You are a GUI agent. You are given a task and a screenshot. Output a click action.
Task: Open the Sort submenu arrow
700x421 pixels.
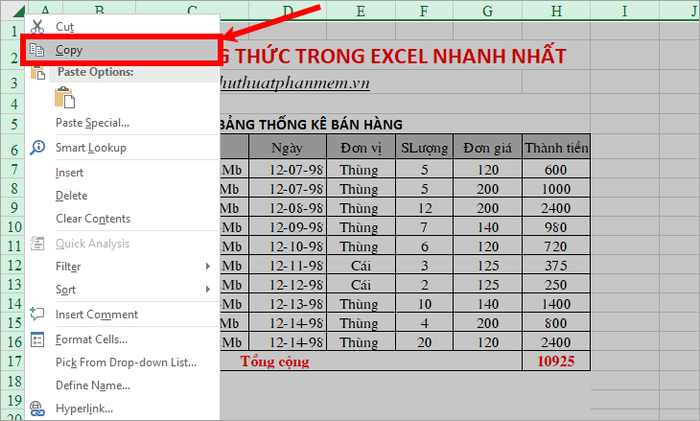[x=208, y=289]
